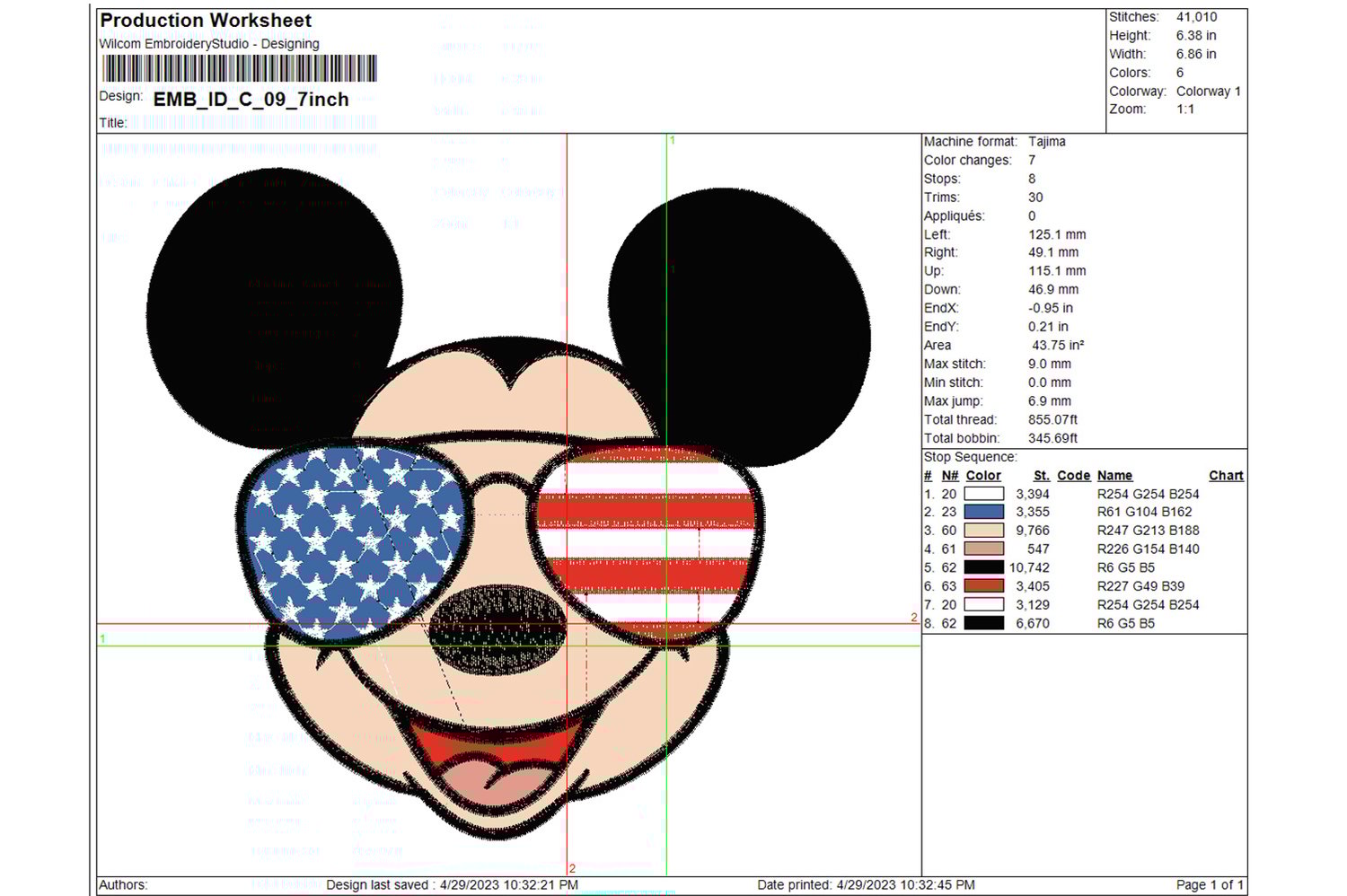1347x896 pixels.
Task: Select the left extent 125.1 mm
Action: pos(1057,234)
